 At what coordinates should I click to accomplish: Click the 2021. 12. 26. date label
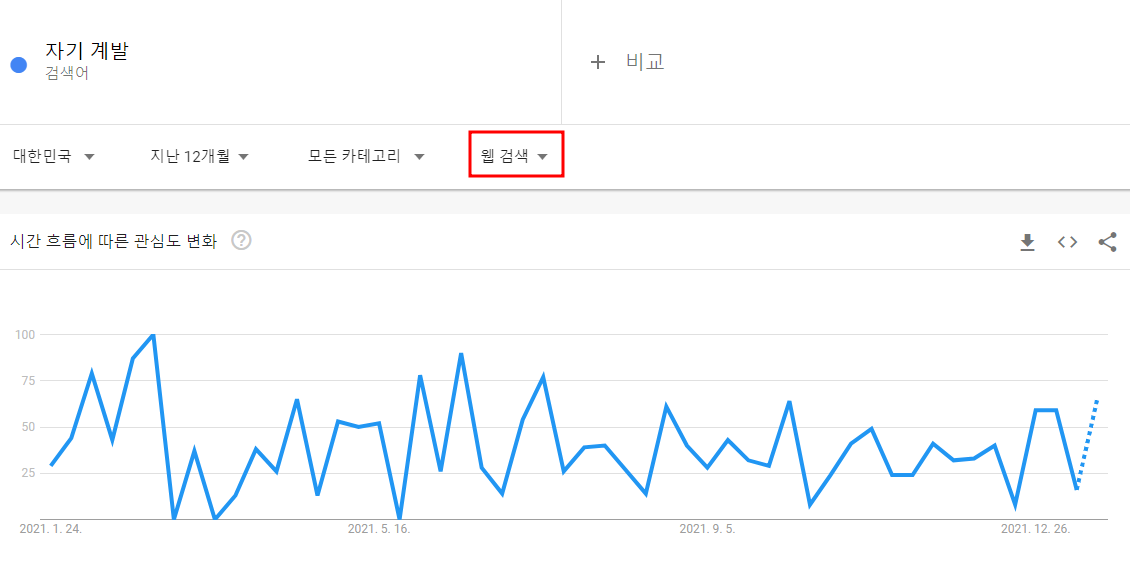pyautogui.click(x=1036, y=529)
